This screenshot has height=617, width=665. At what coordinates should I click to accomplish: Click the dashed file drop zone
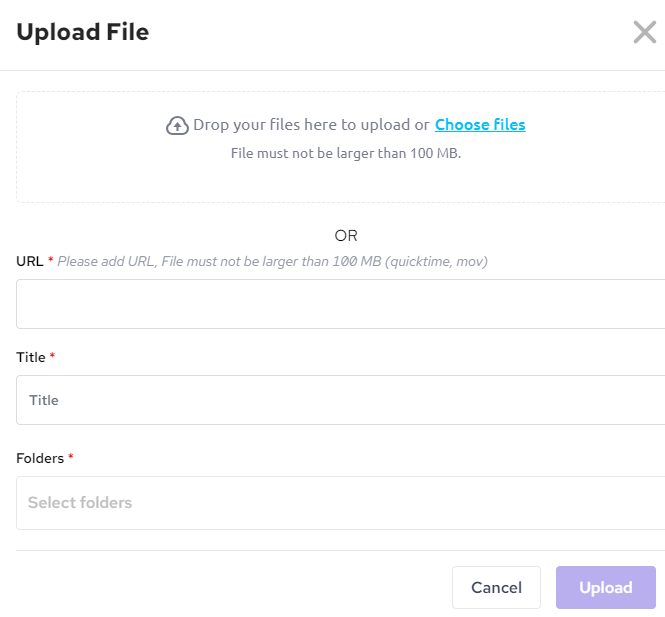(x=340, y=178)
